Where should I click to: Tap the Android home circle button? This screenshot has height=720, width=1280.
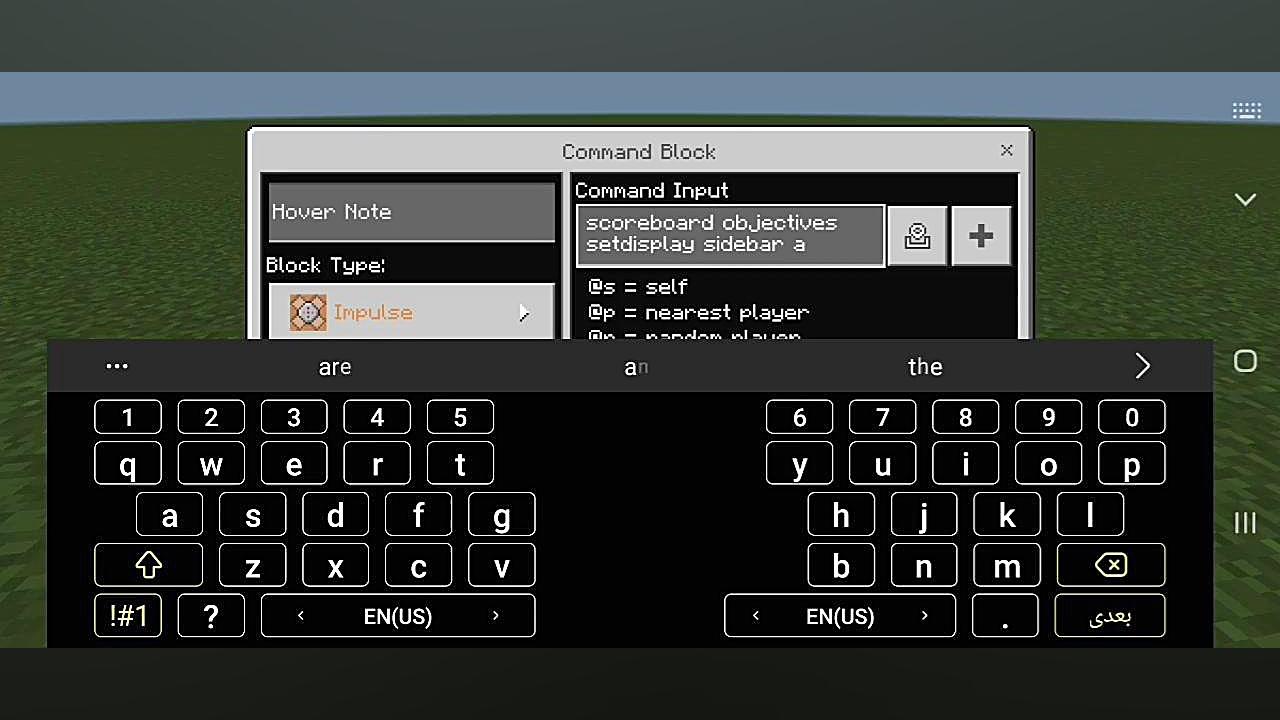[x=1245, y=361]
